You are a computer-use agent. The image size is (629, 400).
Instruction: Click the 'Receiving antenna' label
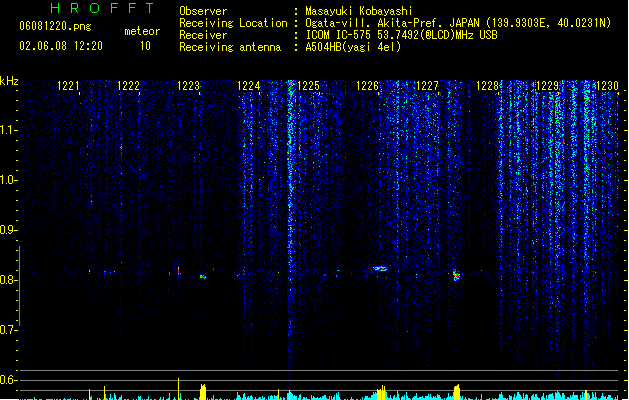click(230, 47)
